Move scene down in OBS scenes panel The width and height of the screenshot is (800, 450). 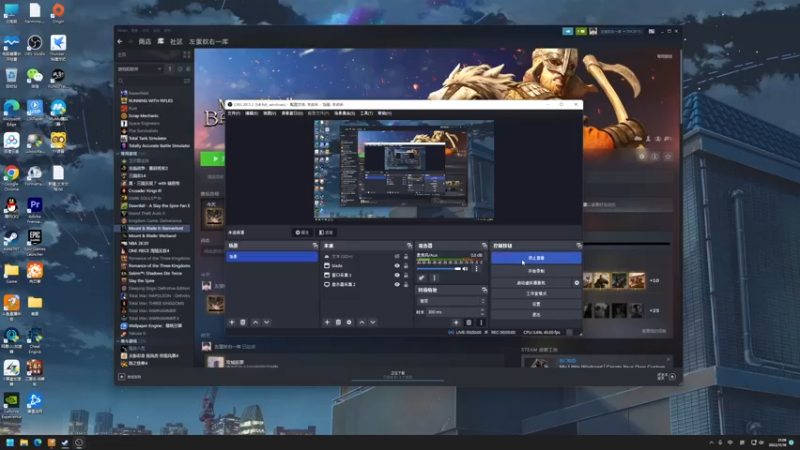pos(266,322)
